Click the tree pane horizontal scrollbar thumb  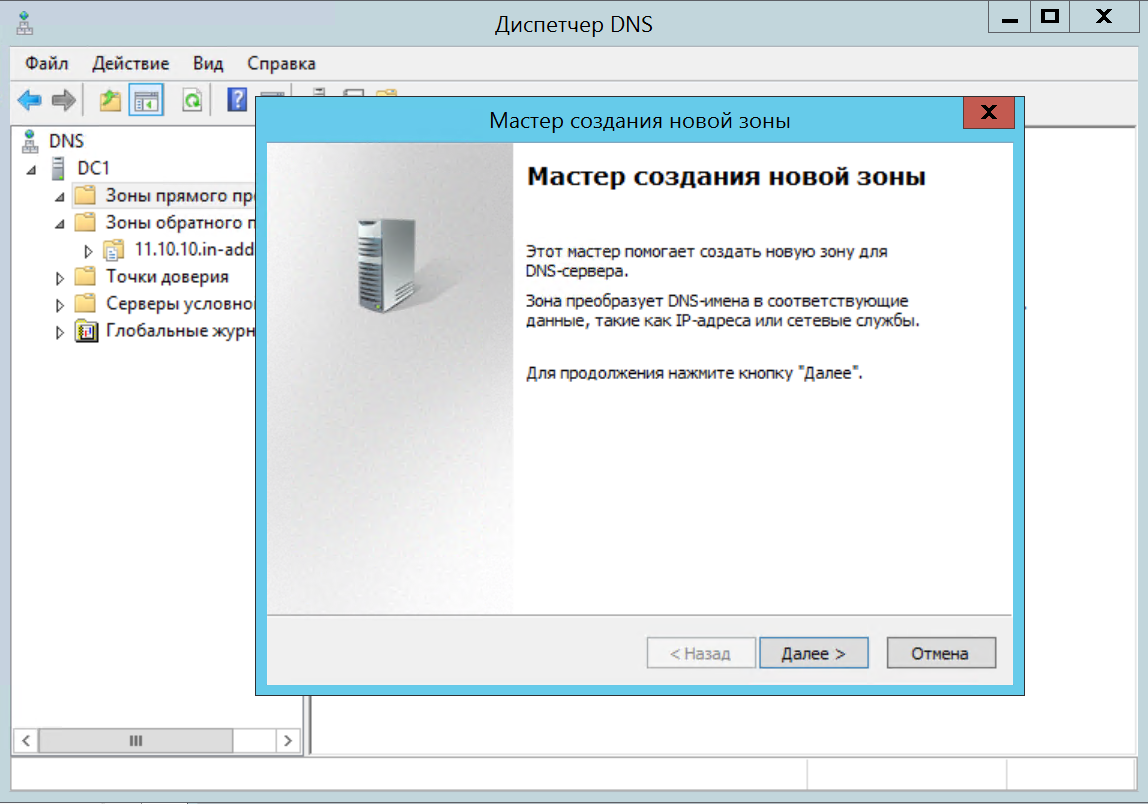coord(136,741)
